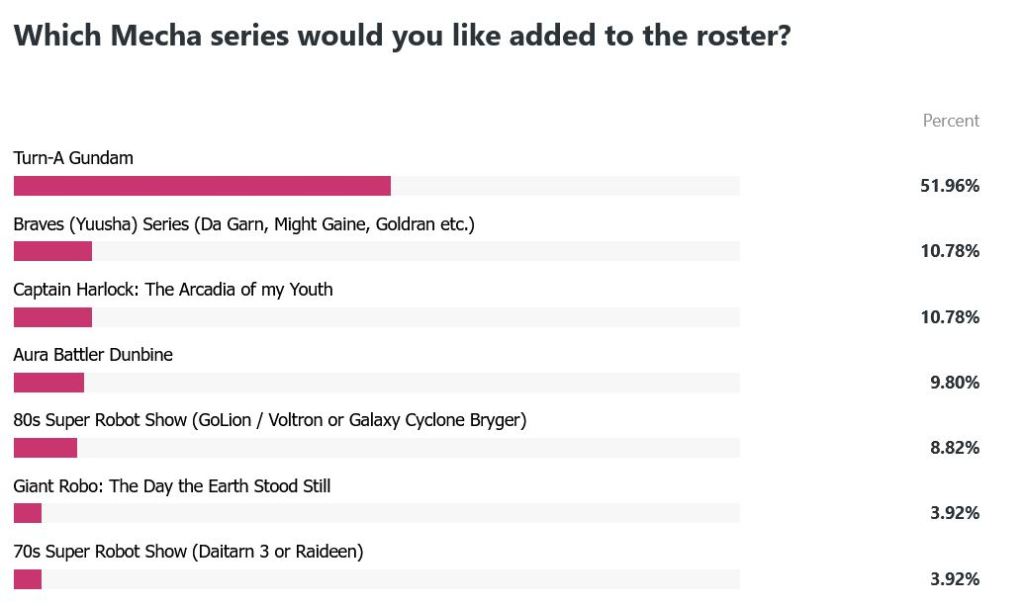This screenshot has height=606, width=1024.
Task: Click the poll question heading
Action: pyautogui.click(x=402, y=37)
